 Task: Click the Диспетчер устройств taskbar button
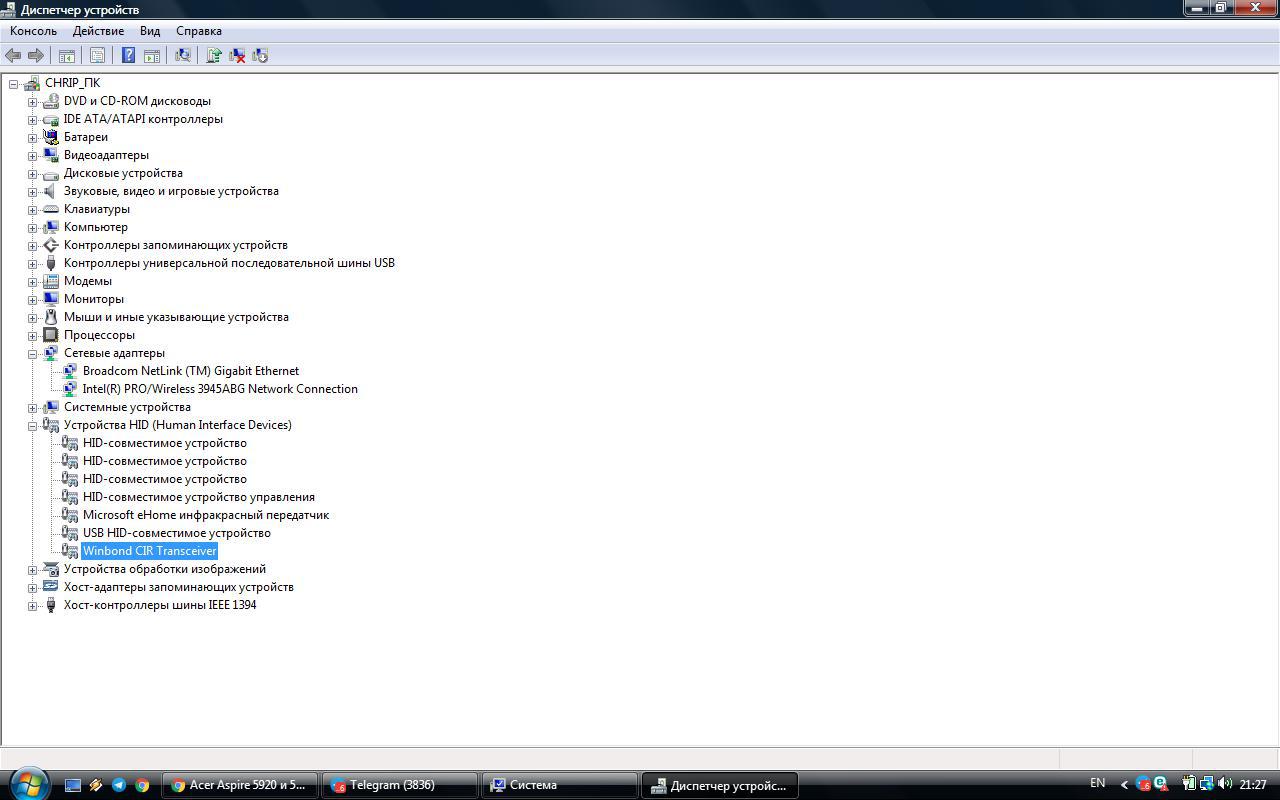(x=720, y=785)
